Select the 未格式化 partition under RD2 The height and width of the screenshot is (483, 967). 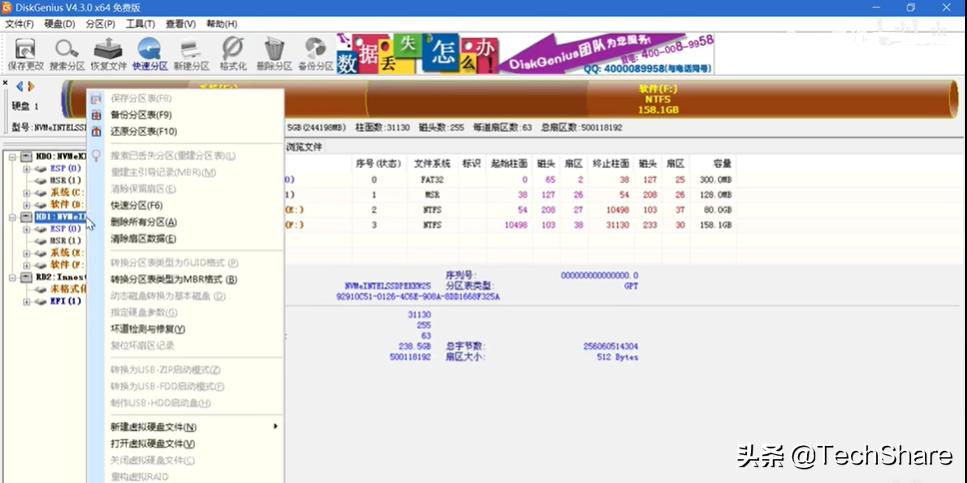pyautogui.click(x=67, y=289)
